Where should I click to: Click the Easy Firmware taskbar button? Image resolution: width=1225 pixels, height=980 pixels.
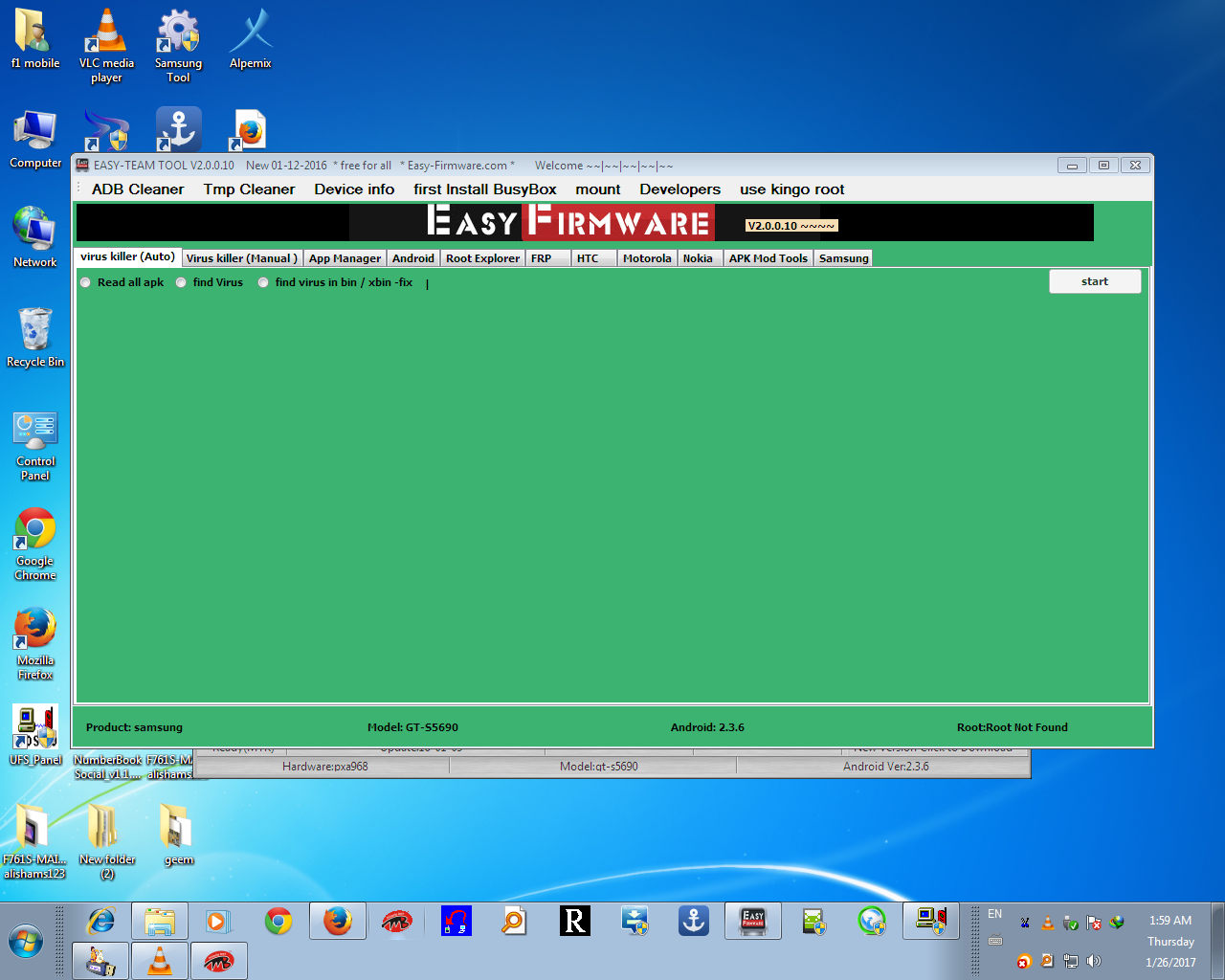click(x=753, y=922)
